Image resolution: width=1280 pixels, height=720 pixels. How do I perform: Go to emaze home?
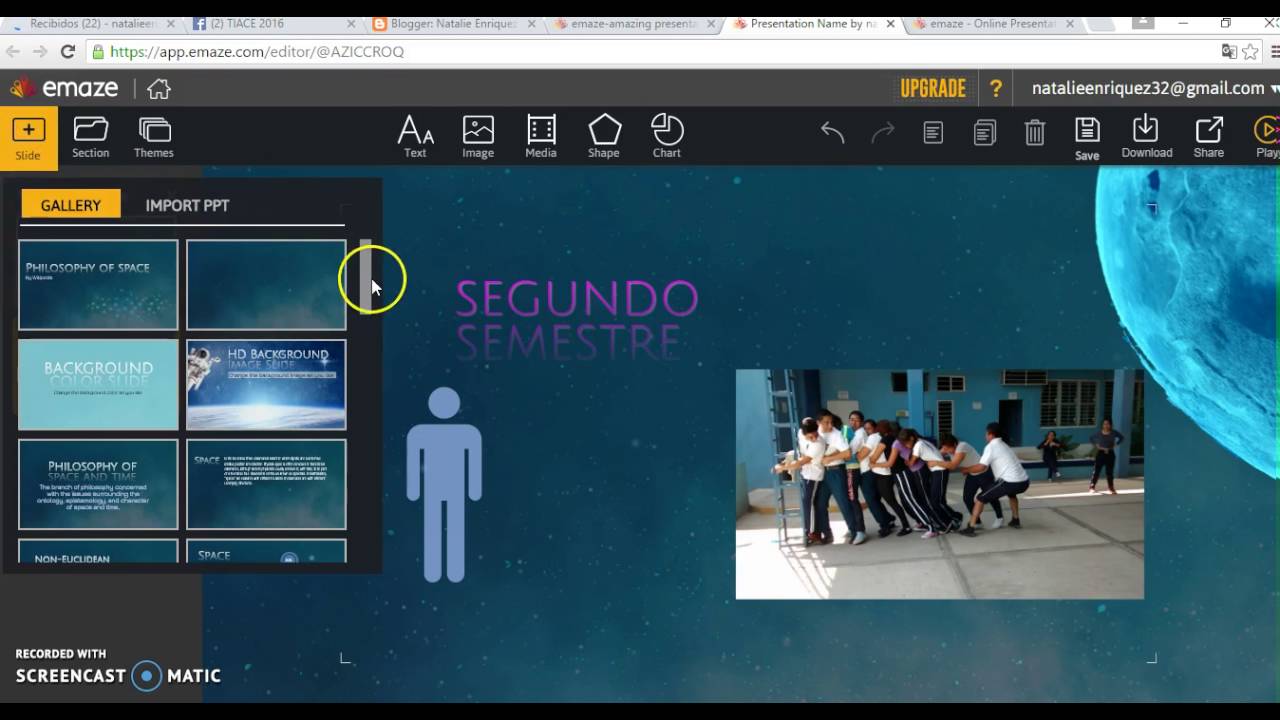(x=159, y=89)
